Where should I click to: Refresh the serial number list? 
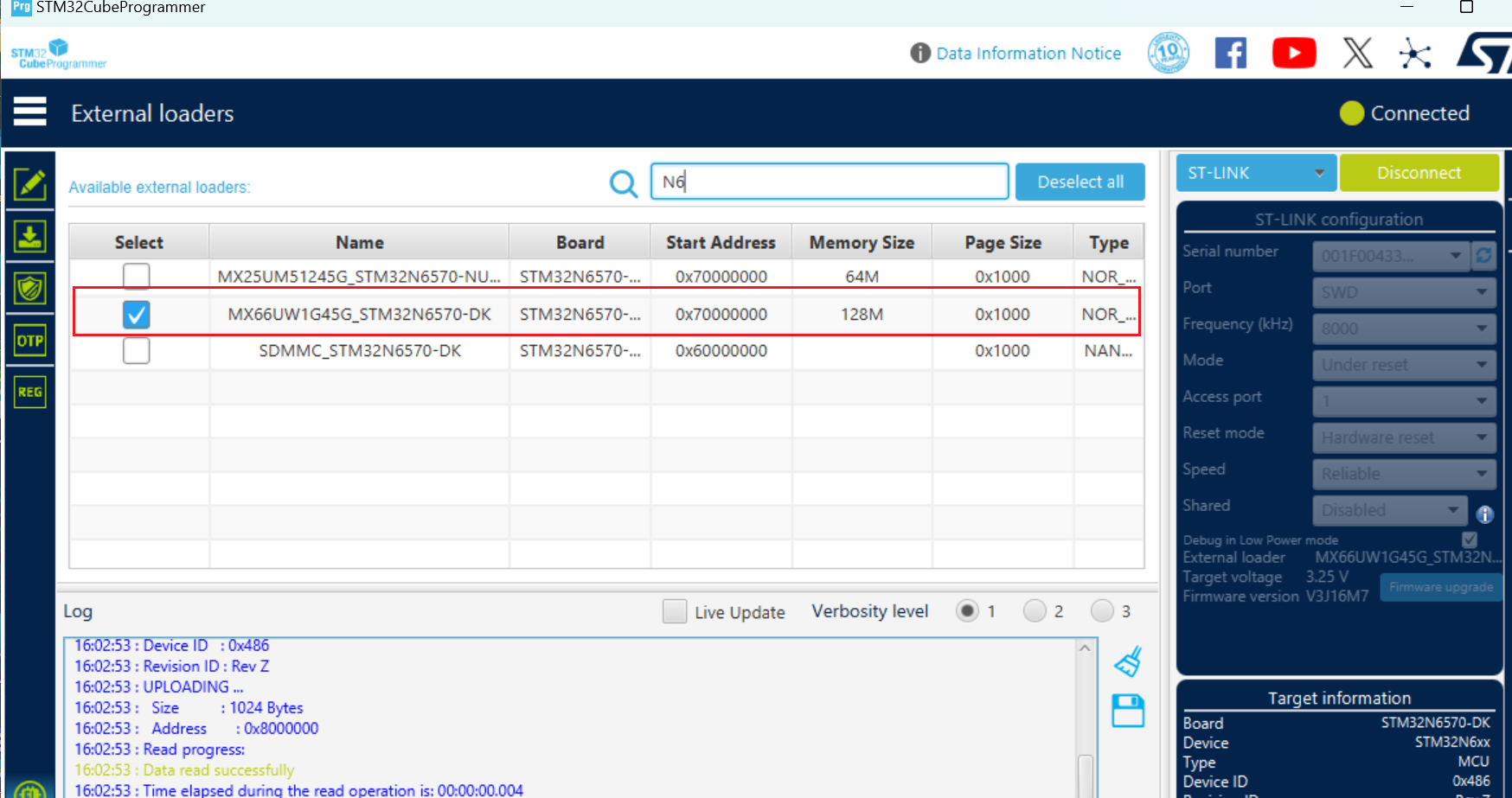[1484, 256]
